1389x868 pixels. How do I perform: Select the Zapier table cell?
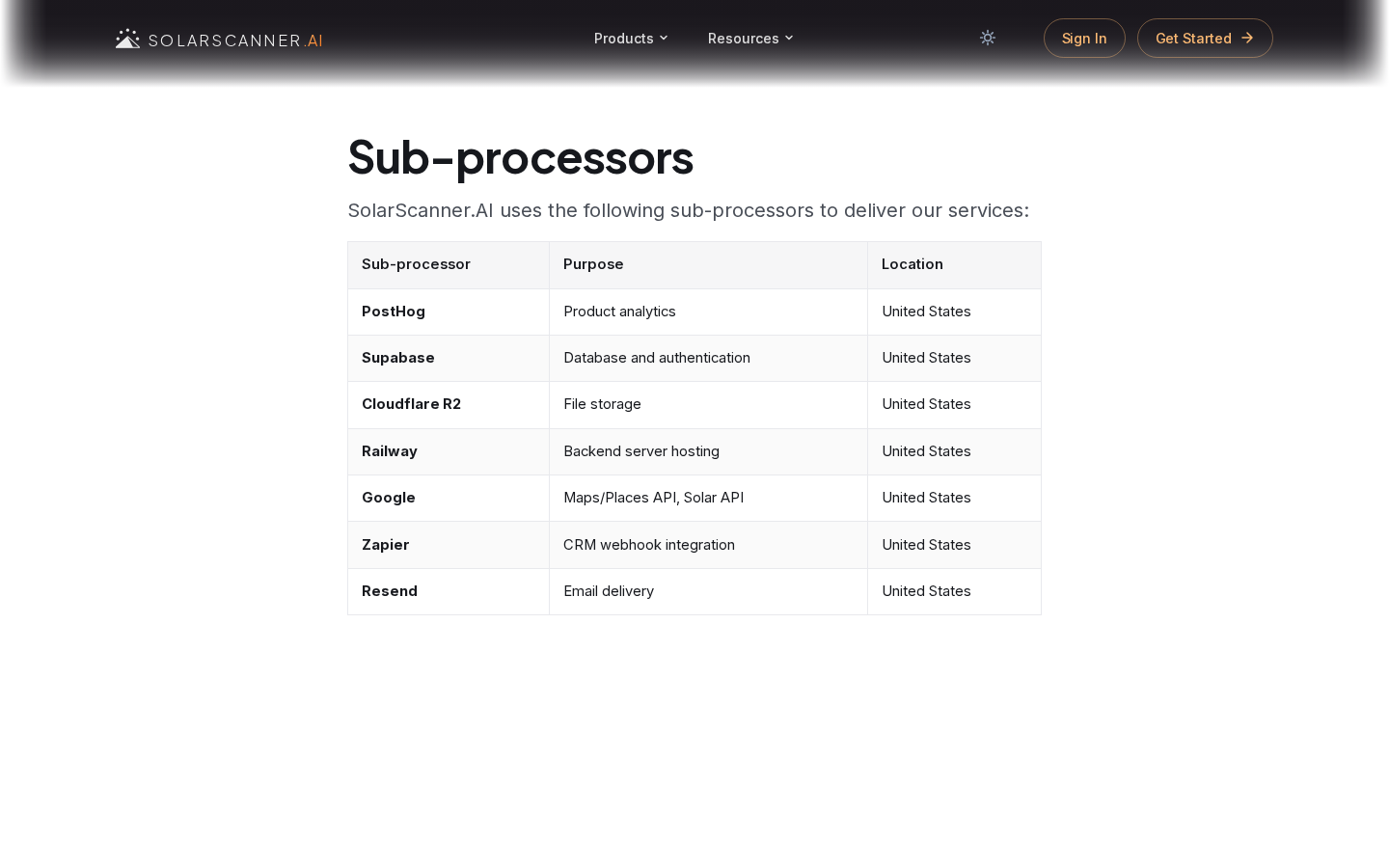tap(449, 545)
